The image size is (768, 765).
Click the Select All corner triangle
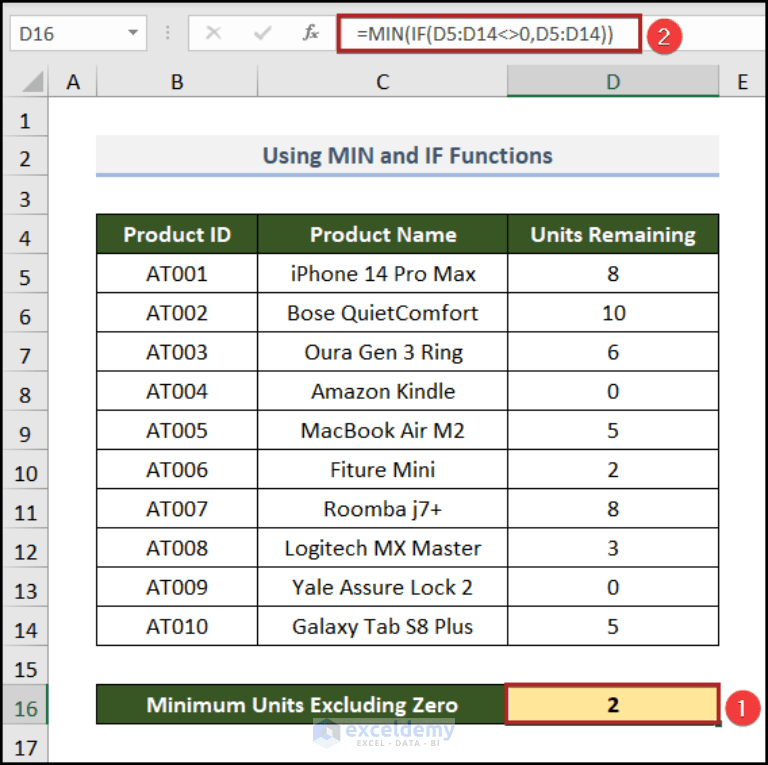pos(33,82)
